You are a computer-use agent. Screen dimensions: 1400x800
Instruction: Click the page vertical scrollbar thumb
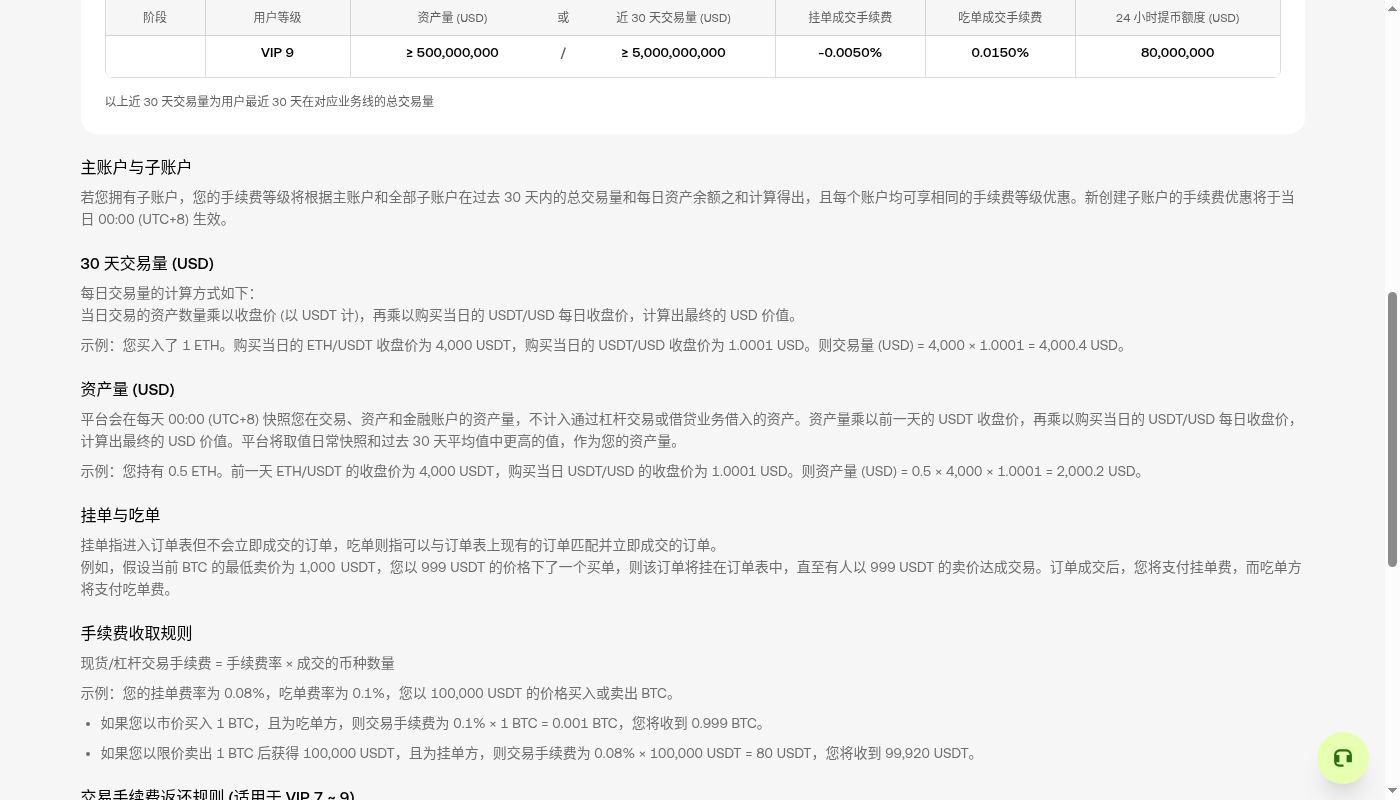point(1391,430)
